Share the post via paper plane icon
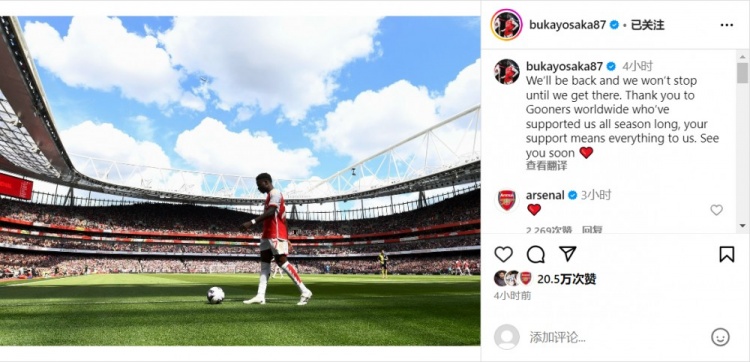The height and width of the screenshot is (362, 750). [567, 254]
